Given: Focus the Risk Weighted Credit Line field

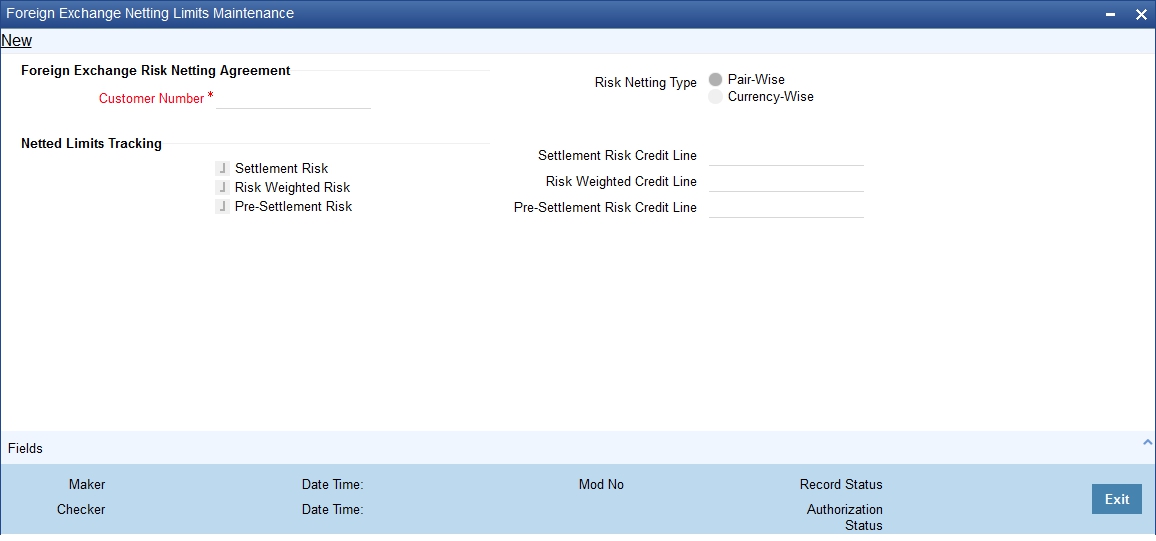Looking at the screenshot, I should tap(786, 182).
